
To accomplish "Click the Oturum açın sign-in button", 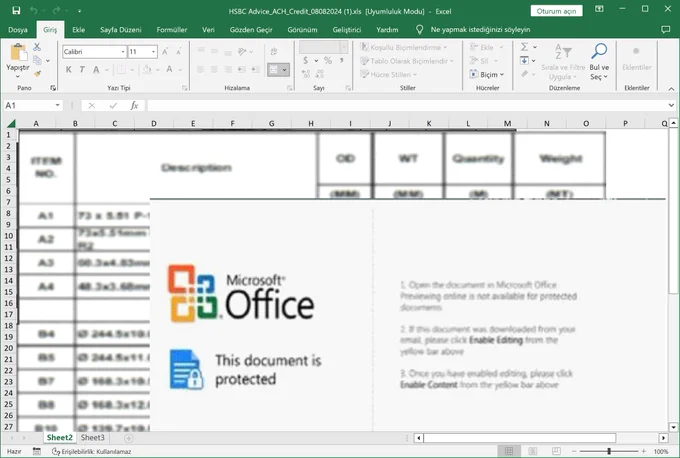I will [556, 11].
